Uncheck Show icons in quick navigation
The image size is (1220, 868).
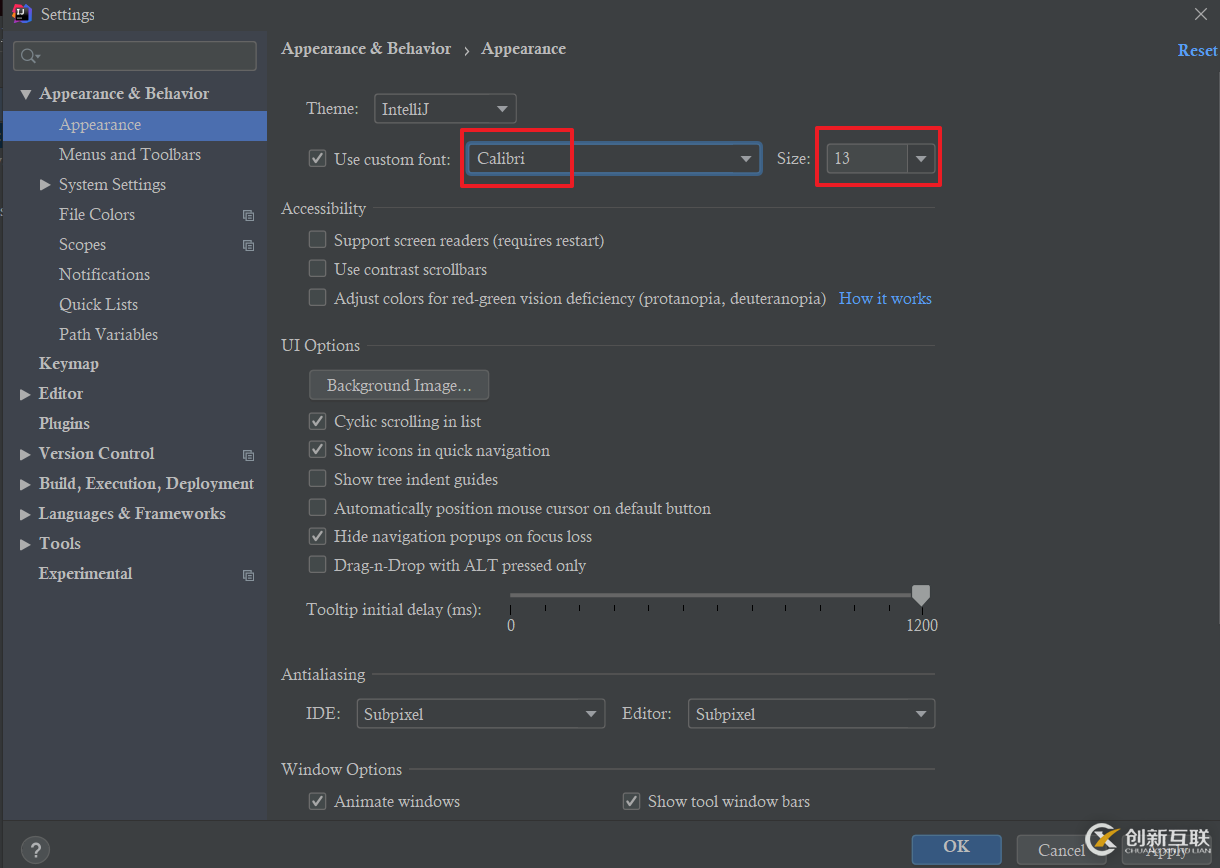(318, 450)
